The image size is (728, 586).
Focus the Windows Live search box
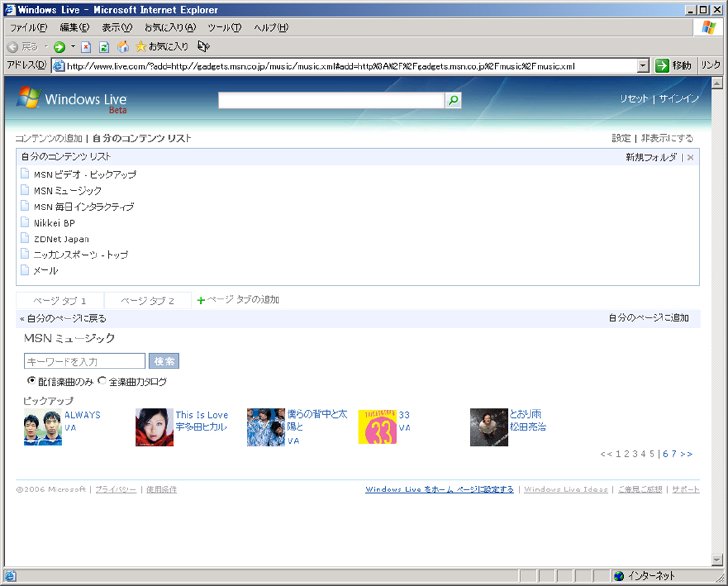(x=332, y=100)
